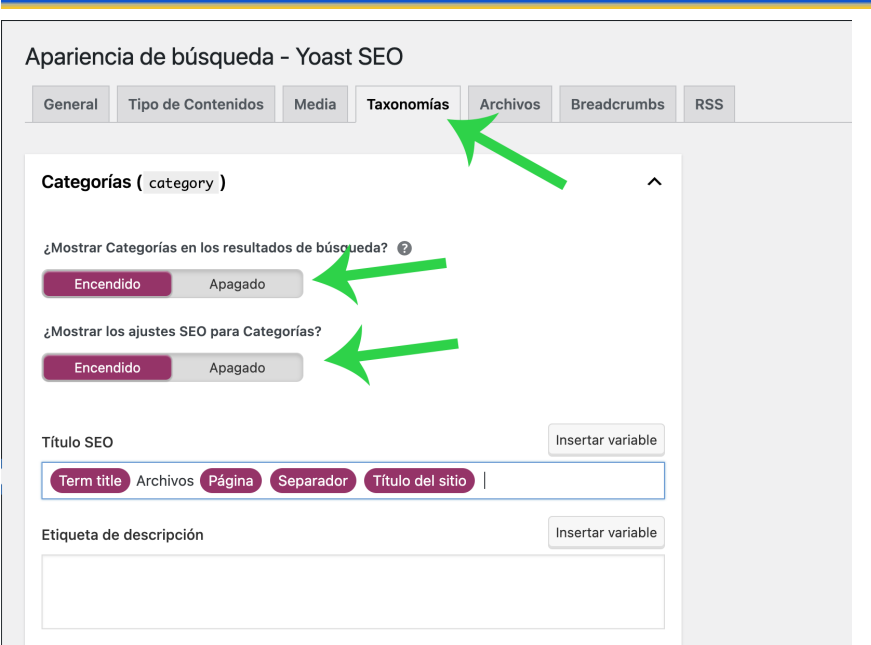Click the Etiqueta de descripción label

122,535
